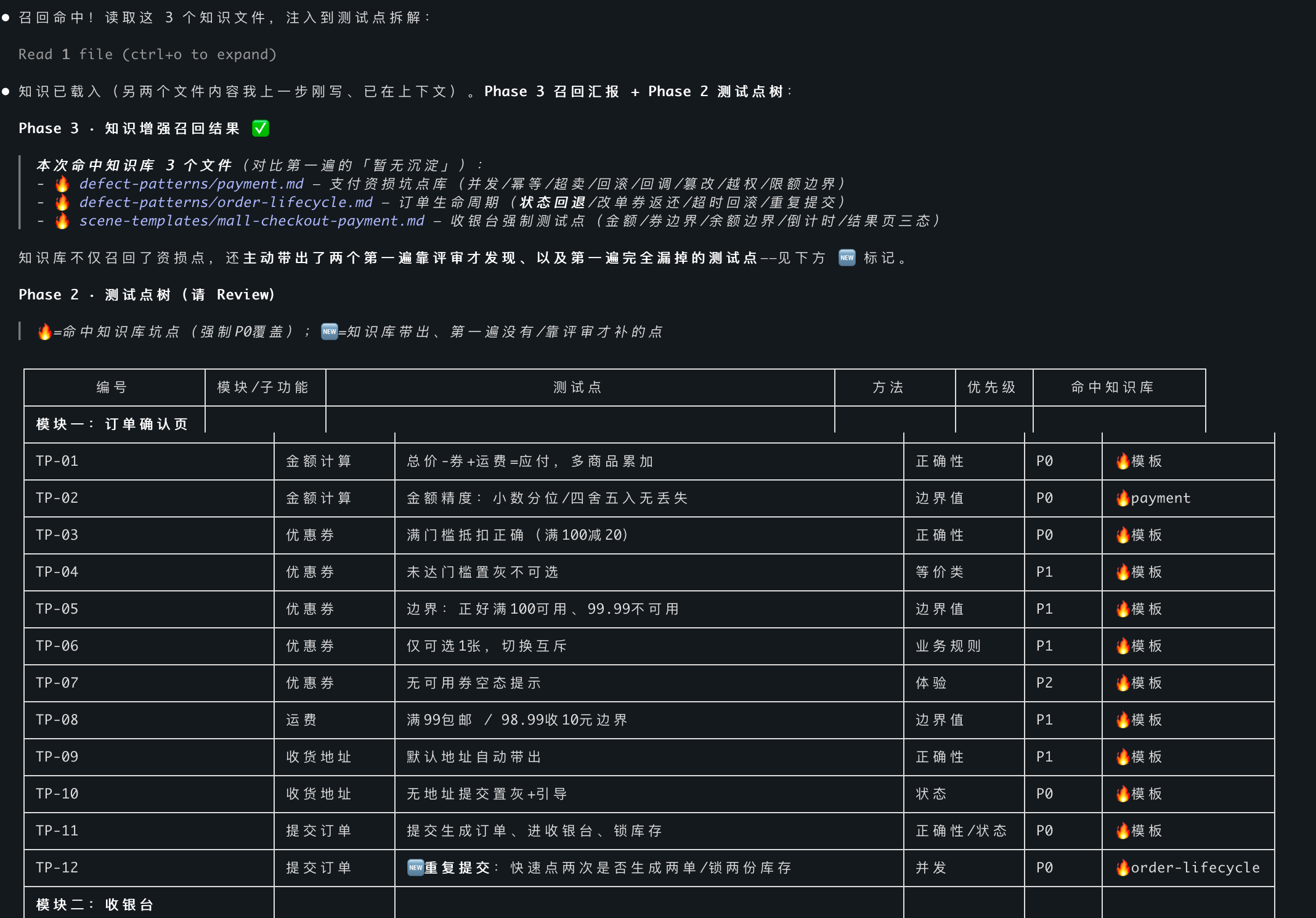Click the P2 priority cell
This screenshot has width=1316, height=918.
[x=1063, y=683]
